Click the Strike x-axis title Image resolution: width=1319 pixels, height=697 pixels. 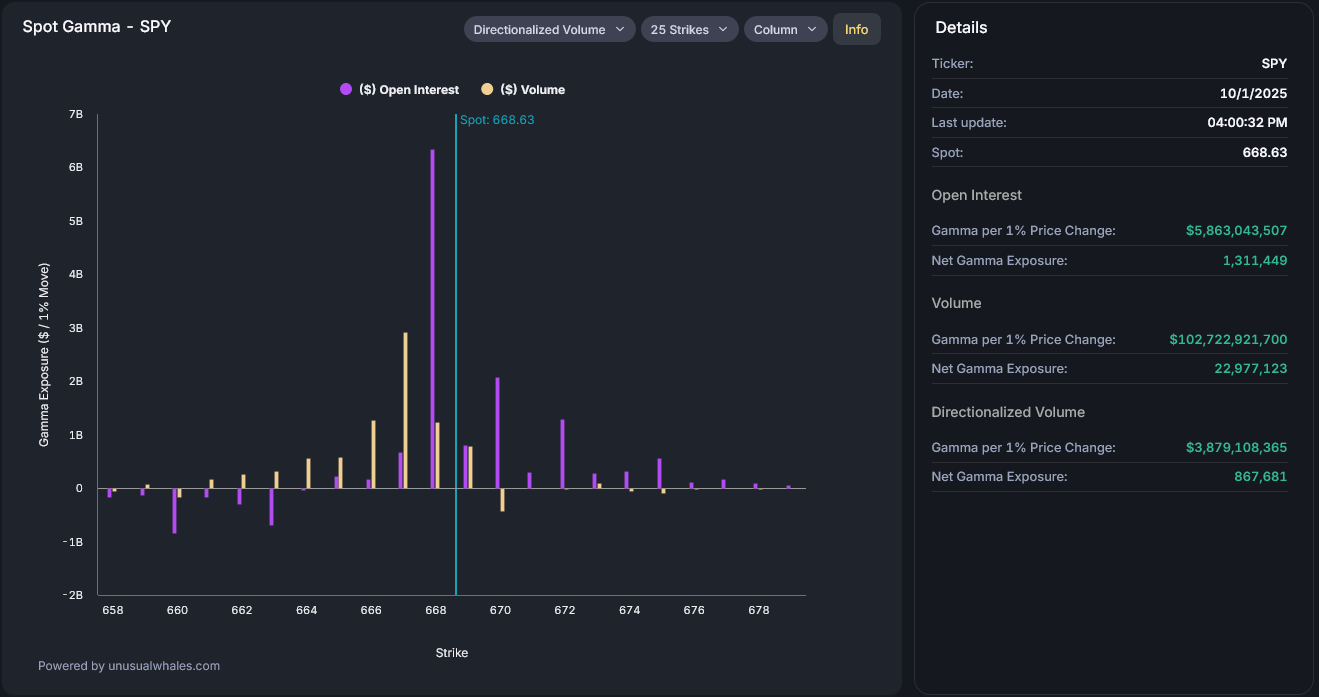pyautogui.click(x=451, y=653)
